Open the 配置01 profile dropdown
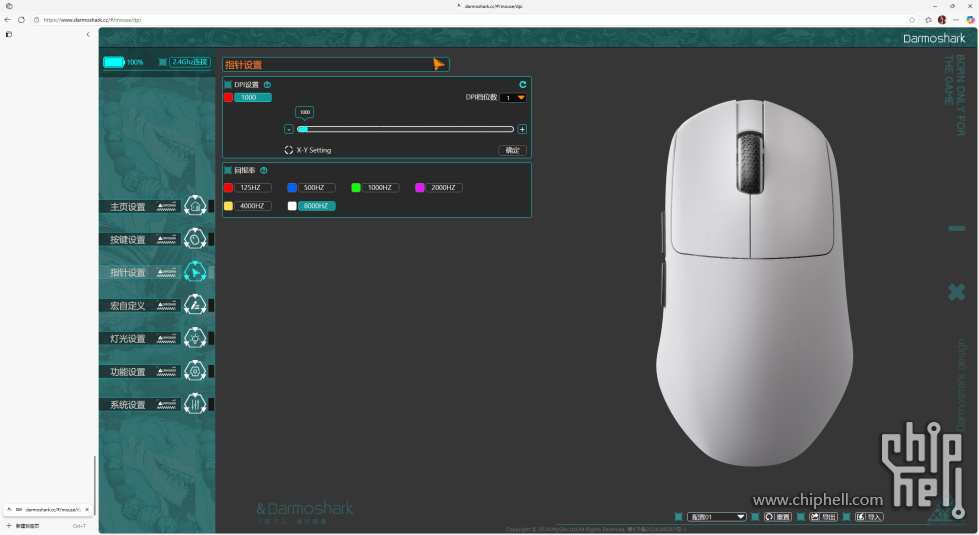The width and height of the screenshot is (979, 535). point(717,517)
